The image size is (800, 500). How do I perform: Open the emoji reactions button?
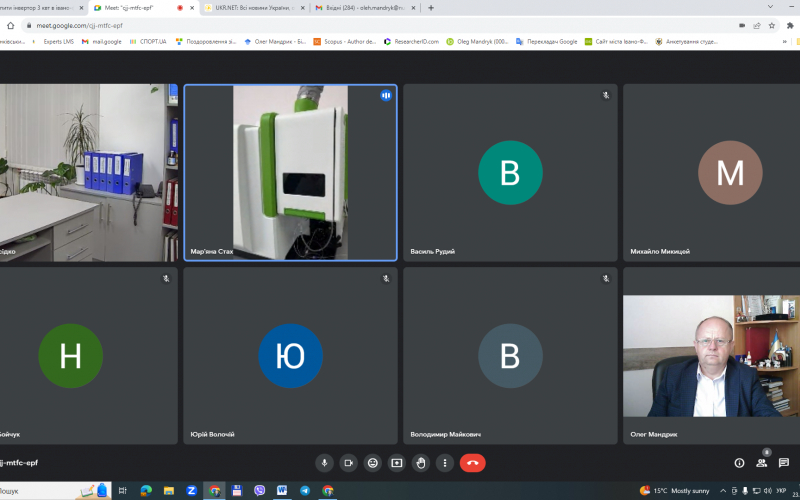pyautogui.click(x=373, y=463)
